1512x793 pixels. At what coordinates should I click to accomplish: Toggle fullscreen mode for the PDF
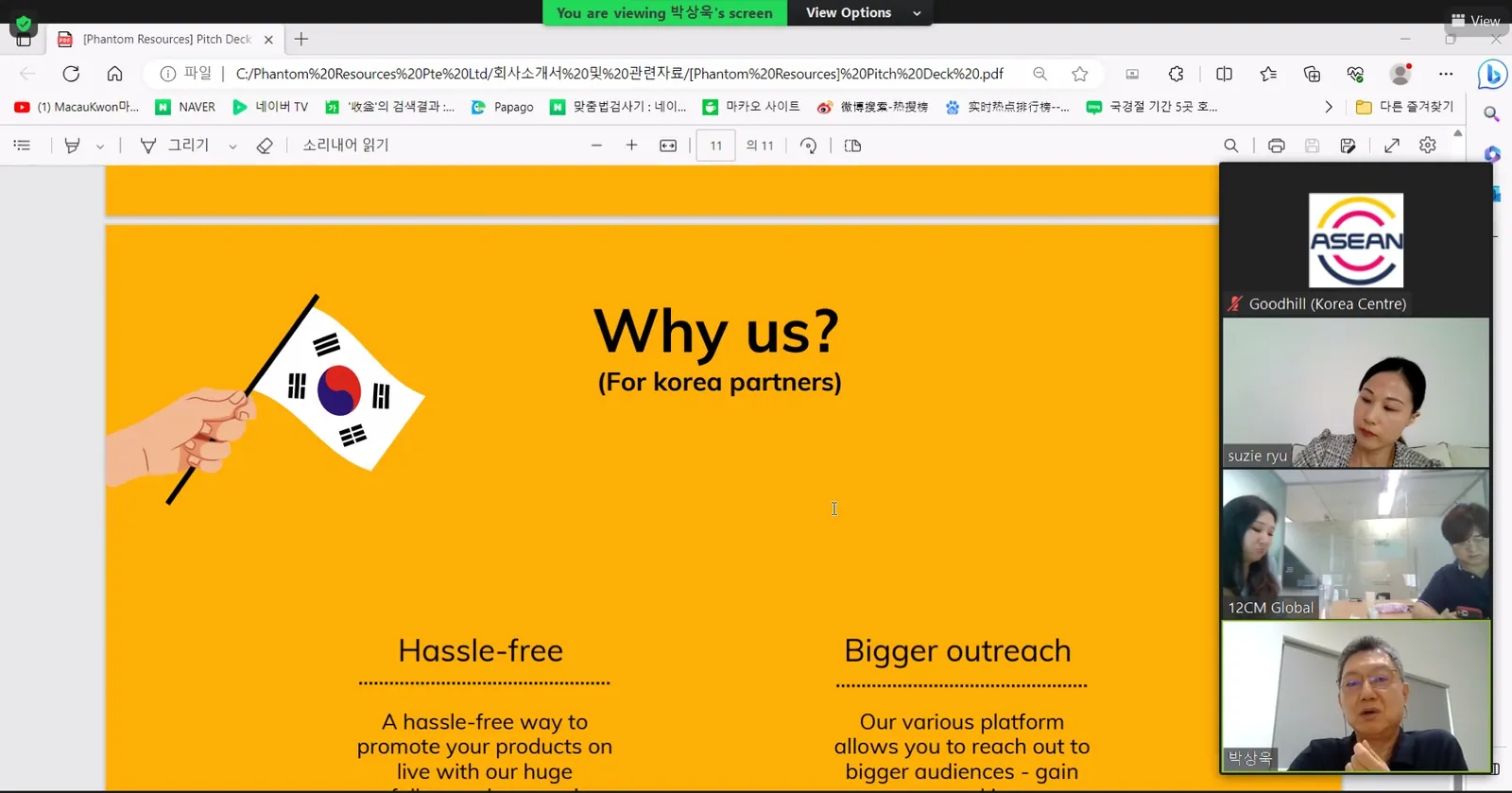coord(1392,146)
